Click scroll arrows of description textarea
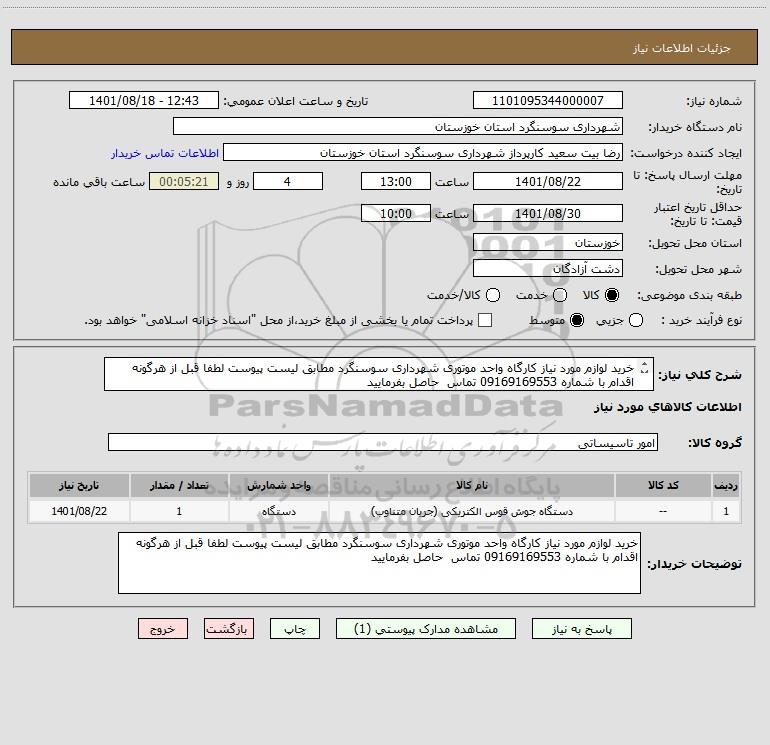This screenshot has height=745, width=770. coord(645,367)
